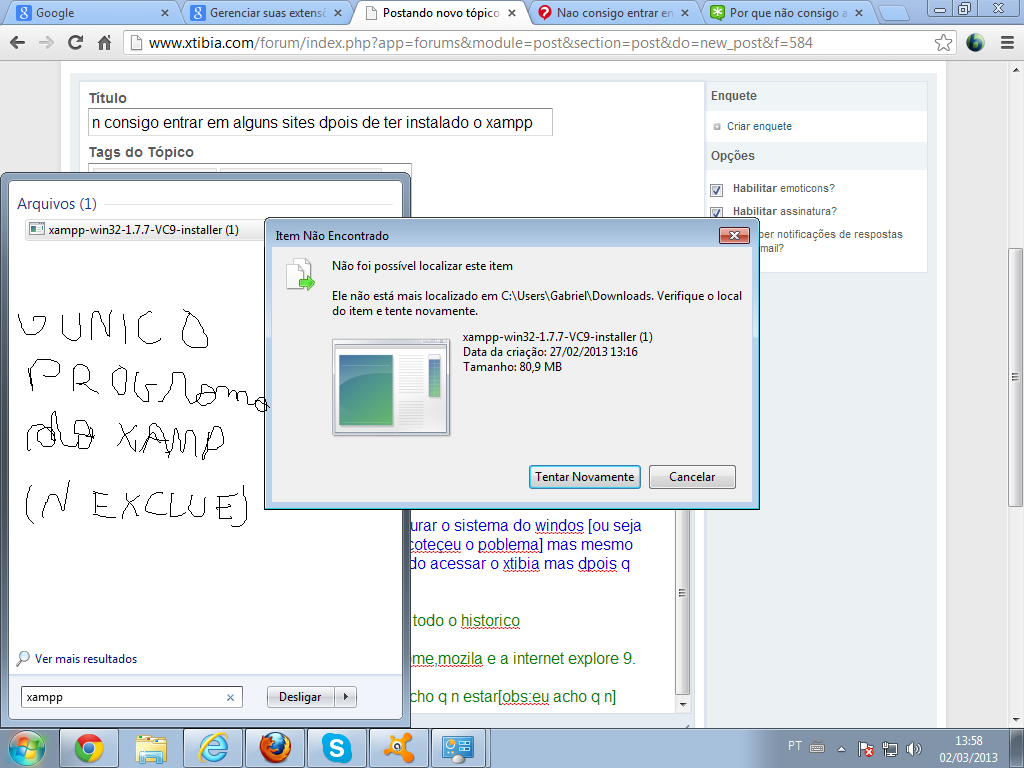Image resolution: width=1024 pixels, height=768 pixels.
Task: Open the Windows Start orb
Action: 27,748
